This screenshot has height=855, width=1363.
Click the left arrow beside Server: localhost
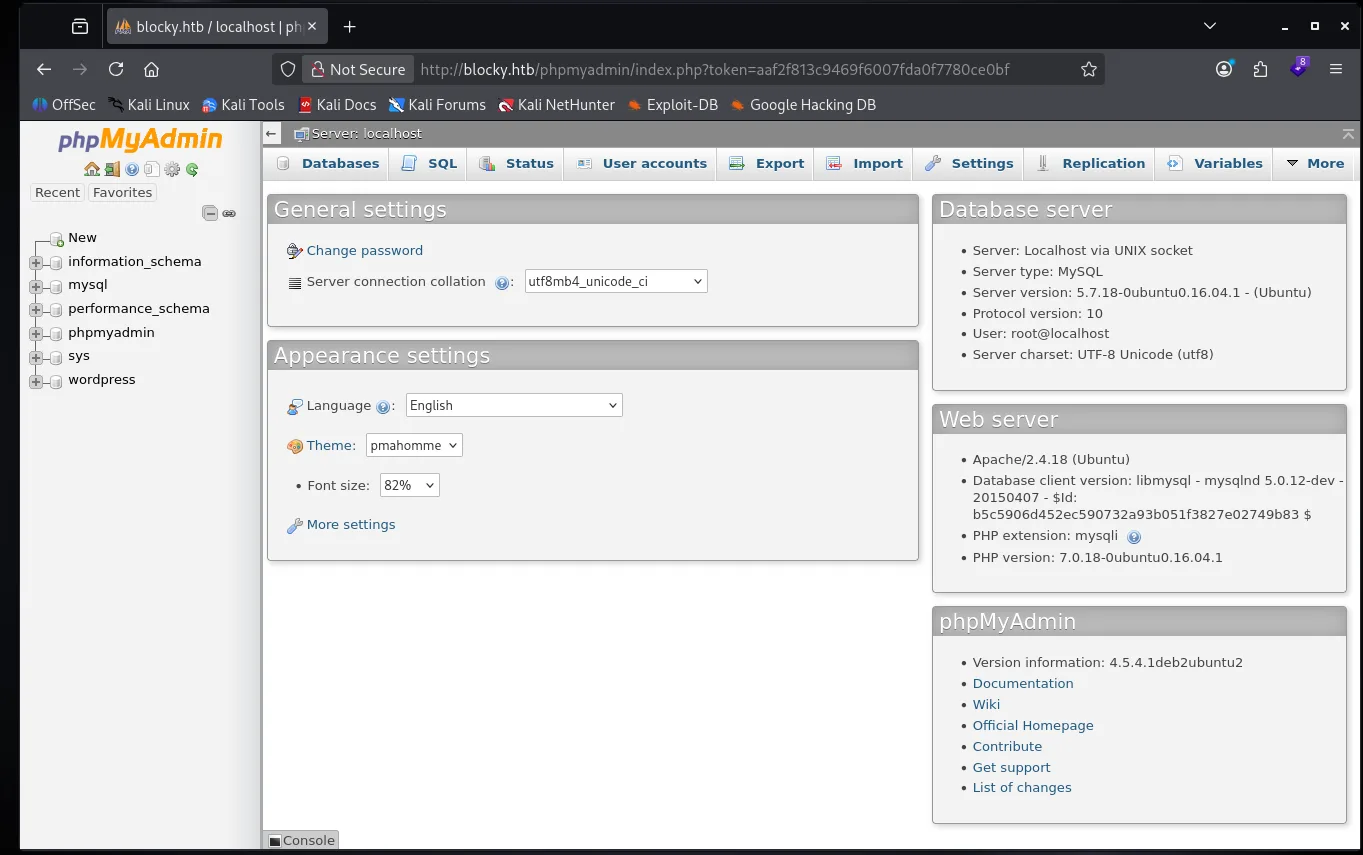click(x=271, y=133)
